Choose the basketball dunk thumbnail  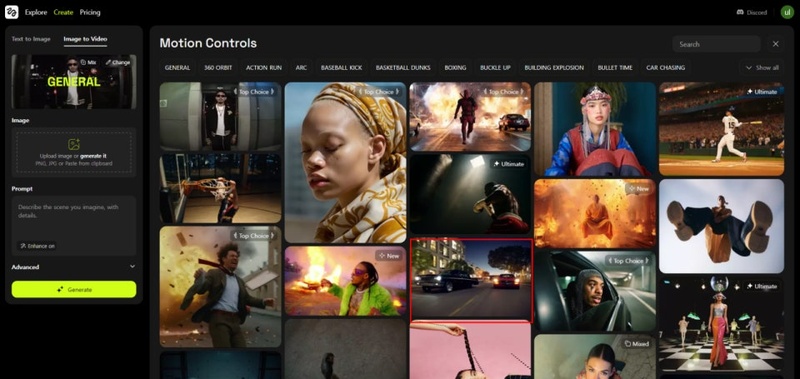[220, 188]
